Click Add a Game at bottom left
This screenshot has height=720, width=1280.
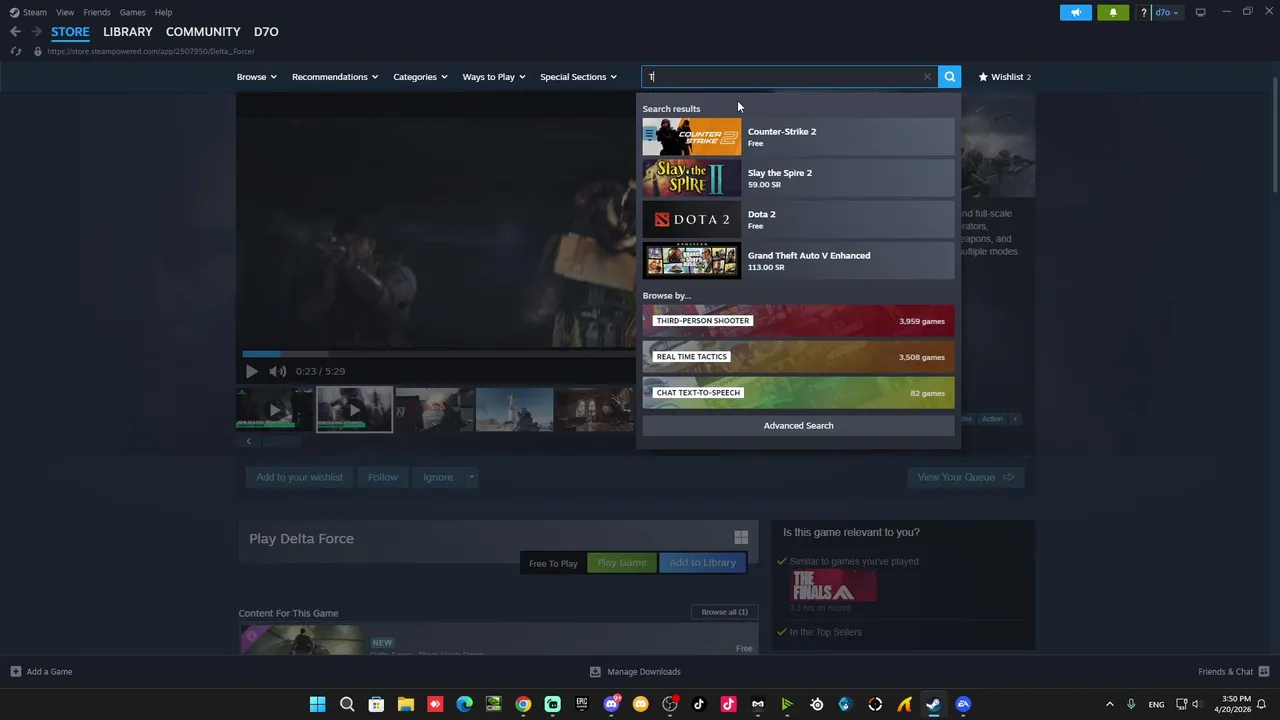[x=41, y=672]
